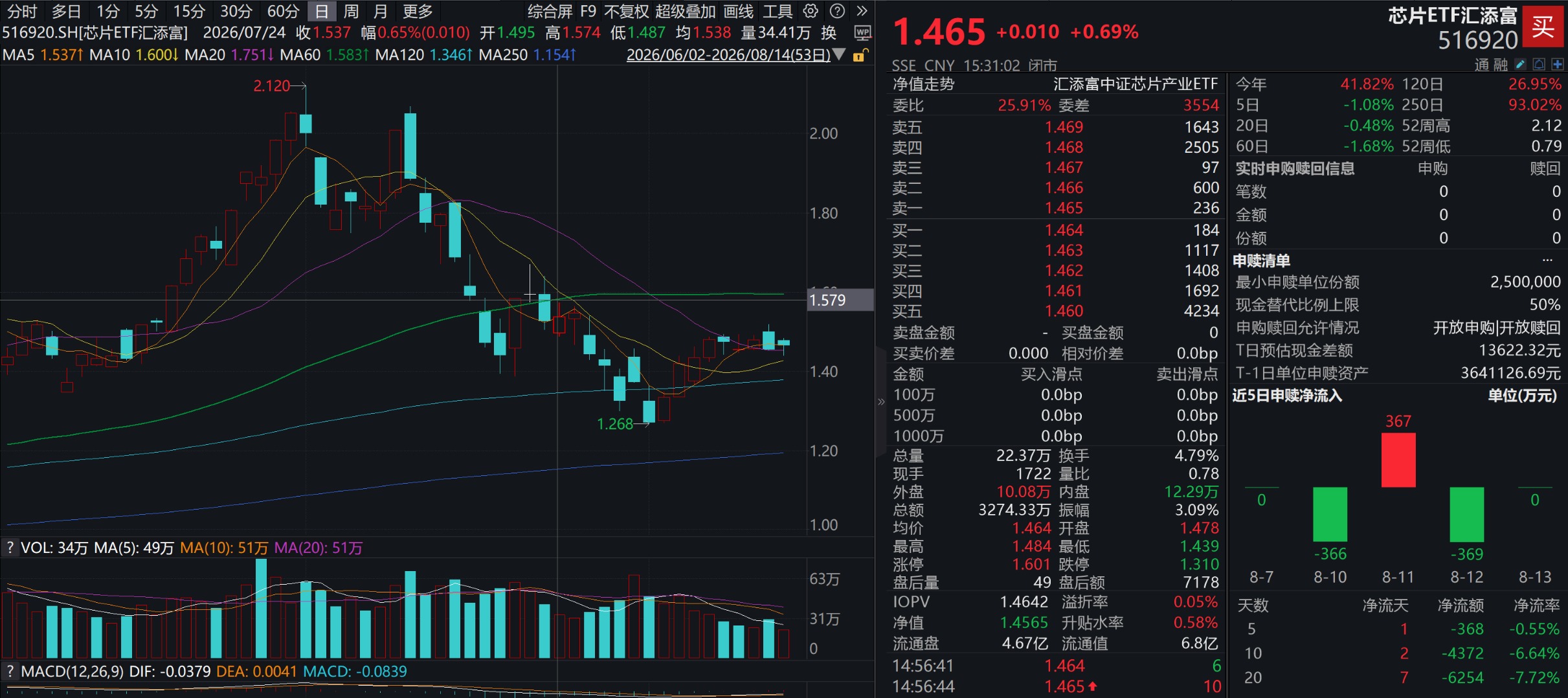Select the 5分 period tab
Image resolution: width=1568 pixels, height=698 pixels.
pyautogui.click(x=146, y=11)
